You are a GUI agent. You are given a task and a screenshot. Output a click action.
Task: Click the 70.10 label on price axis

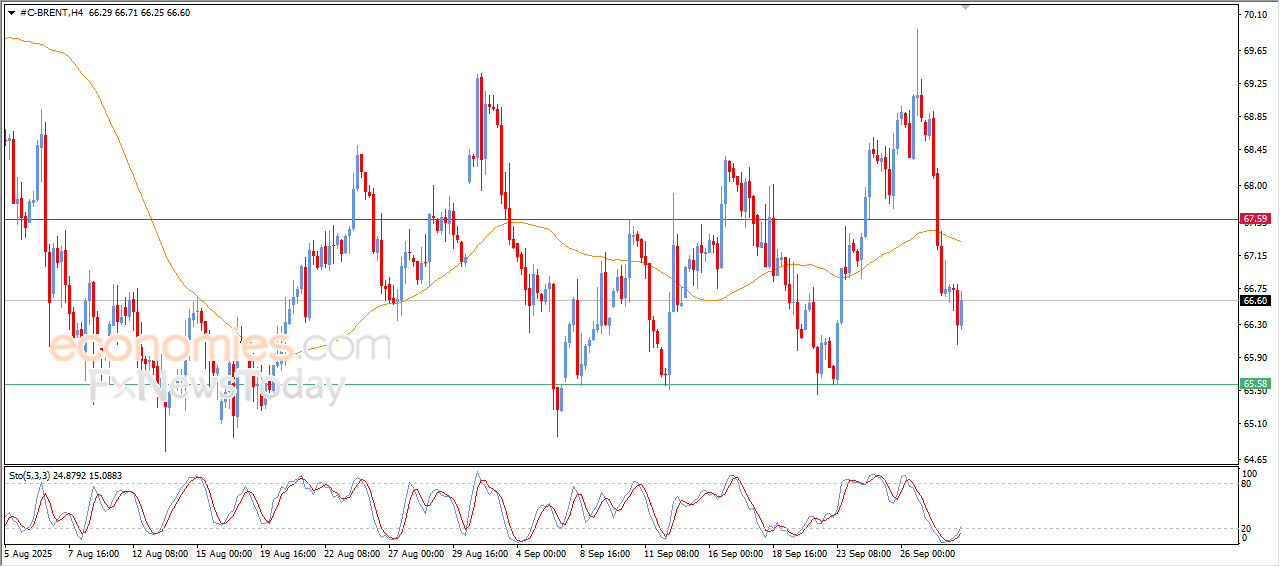[1255, 15]
